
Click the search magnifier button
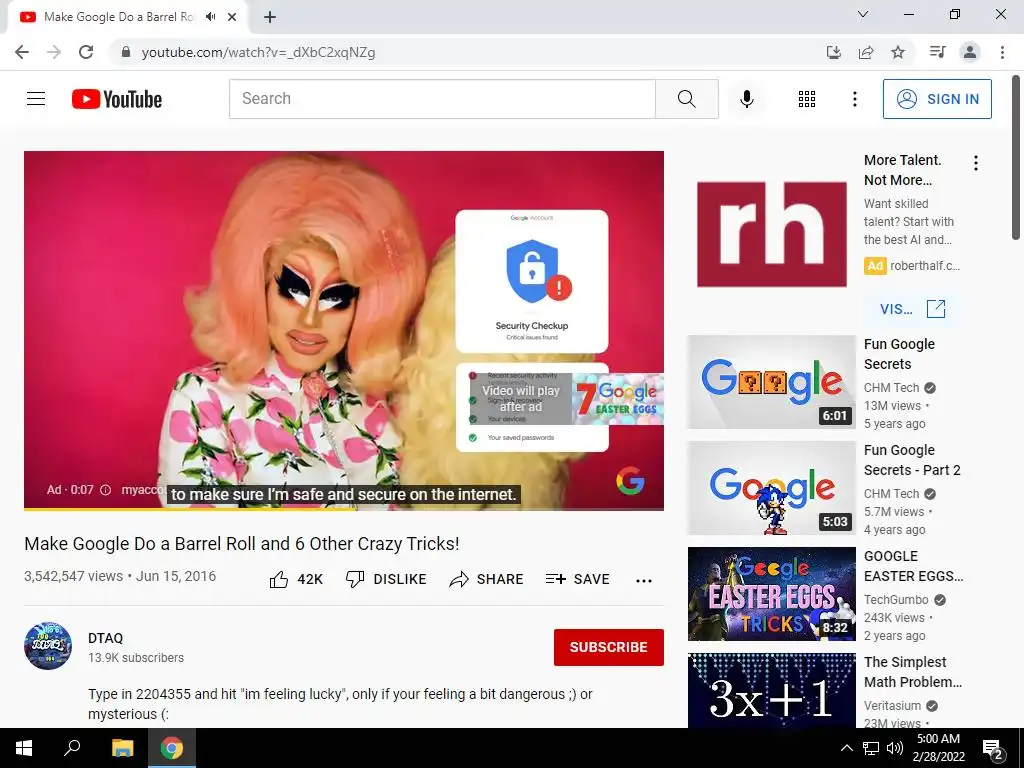[x=686, y=99]
